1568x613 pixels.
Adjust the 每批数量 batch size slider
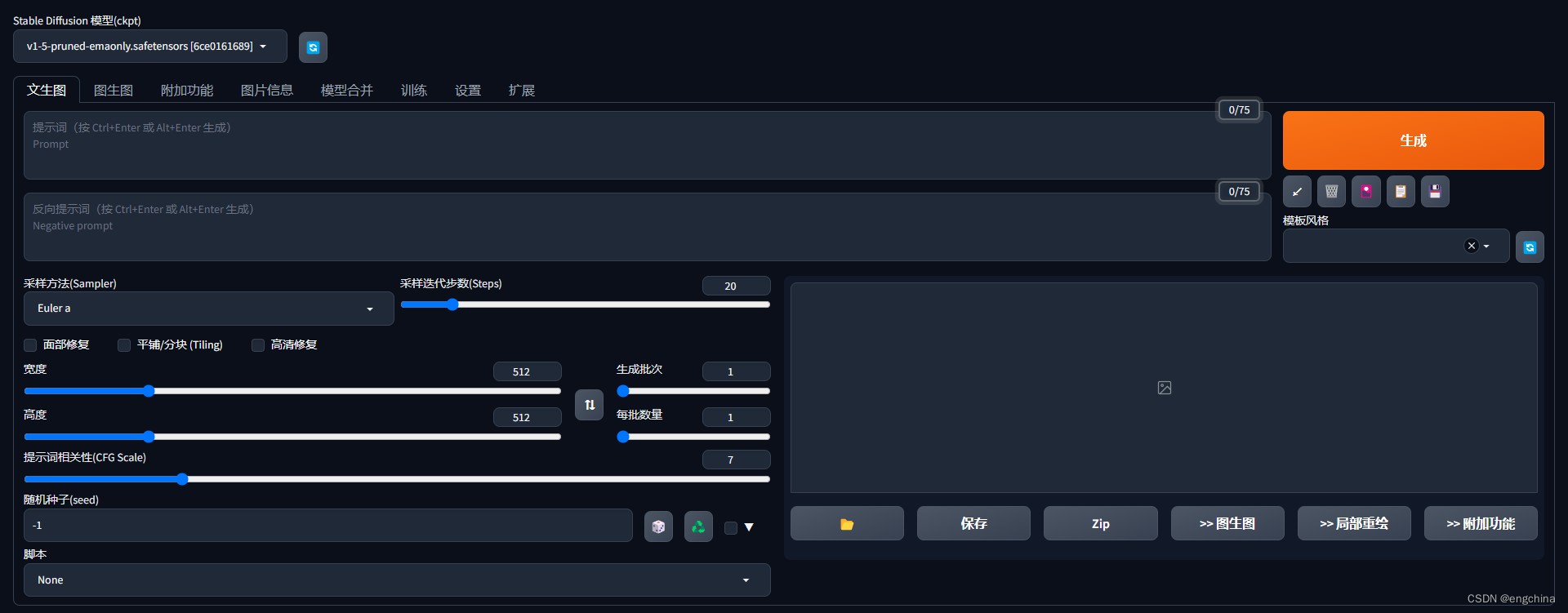tap(693, 437)
